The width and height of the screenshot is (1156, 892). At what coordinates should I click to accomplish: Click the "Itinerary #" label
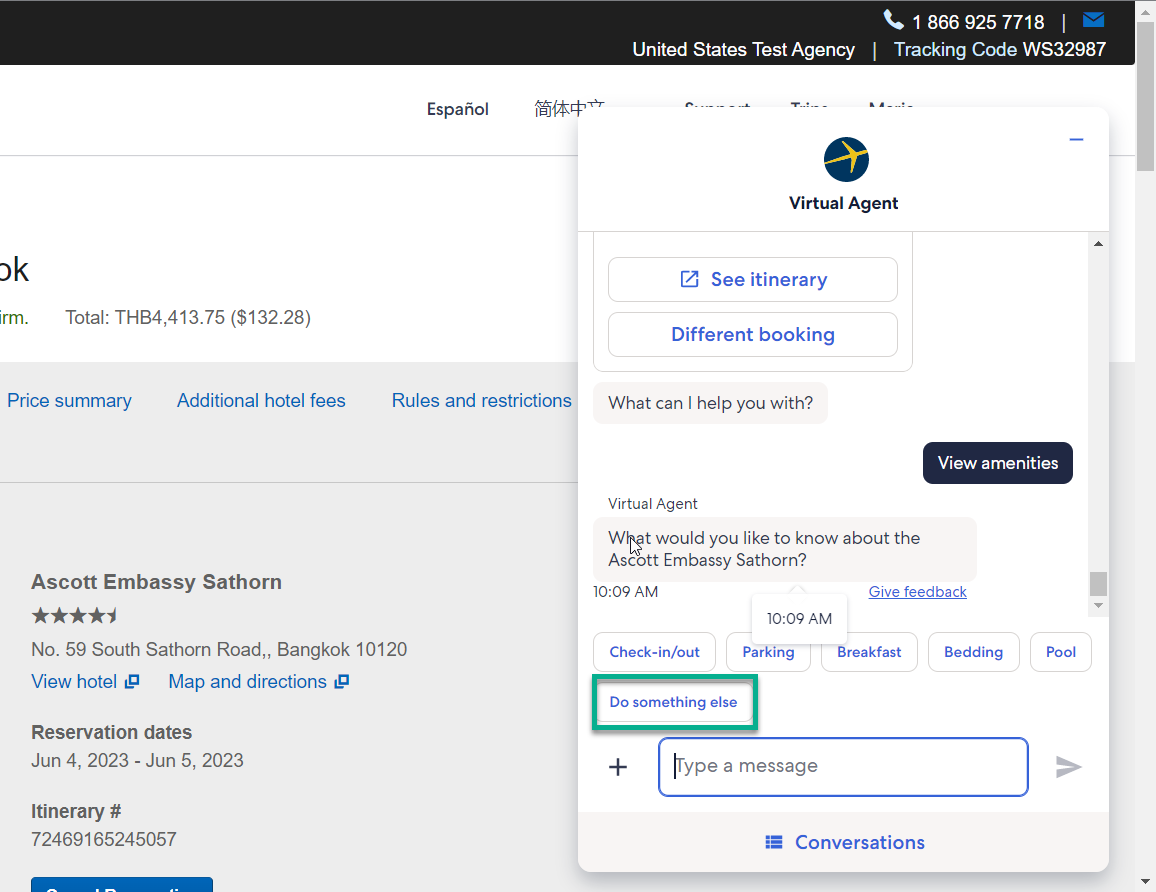pyautogui.click(x=76, y=811)
